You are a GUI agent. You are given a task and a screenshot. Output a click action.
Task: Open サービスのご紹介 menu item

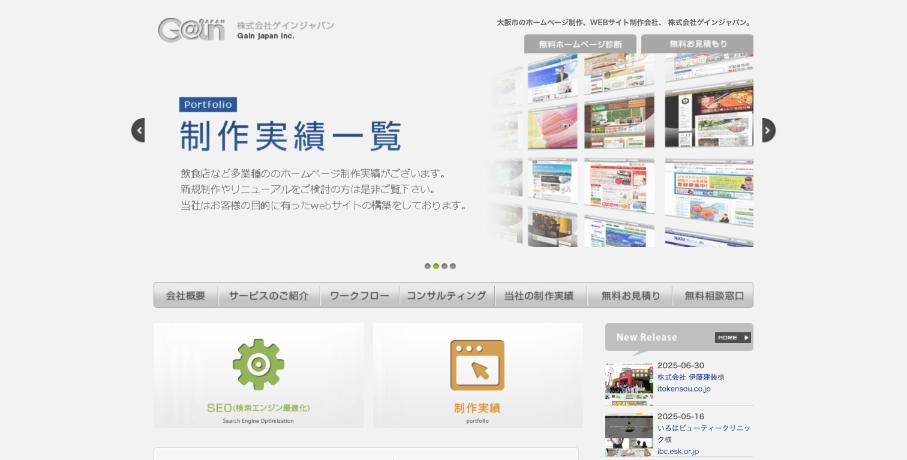268,296
